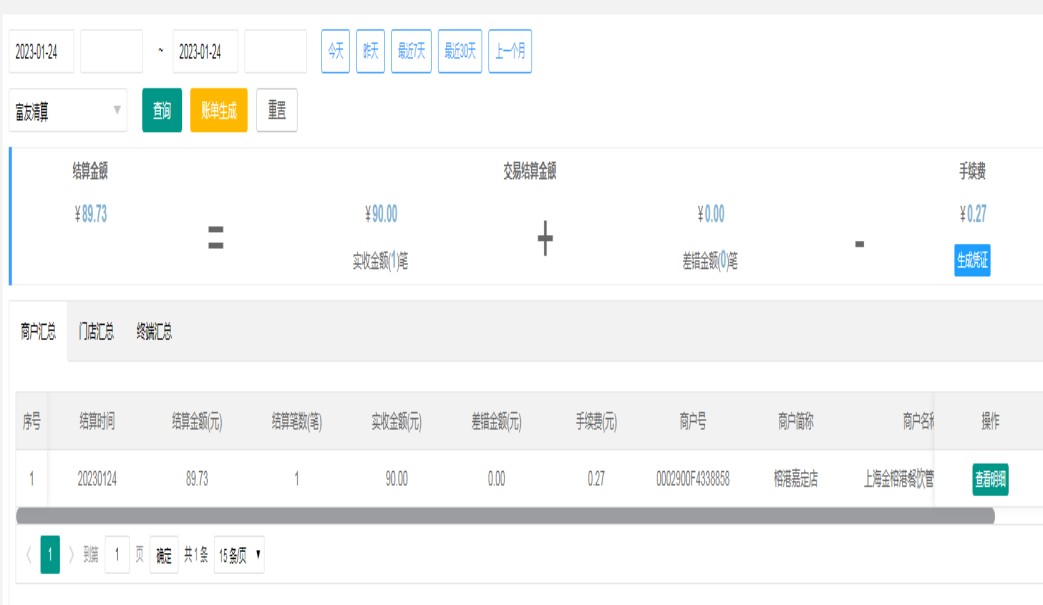Expand the 15条/页 page size dropdown
This screenshot has width=1043, height=605.
coord(239,555)
